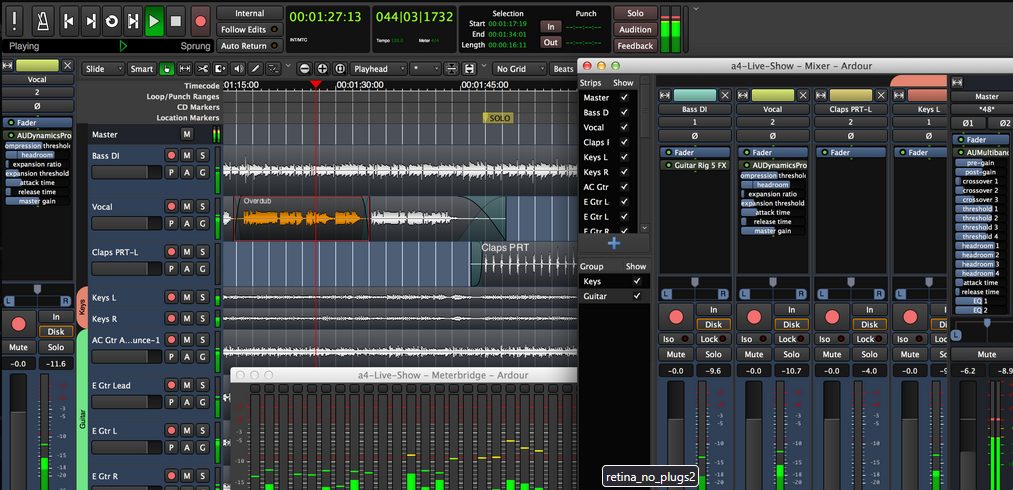Toggle loop playback icon
The width and height of the screenshot is (1013, 490).
coord(112,21)
